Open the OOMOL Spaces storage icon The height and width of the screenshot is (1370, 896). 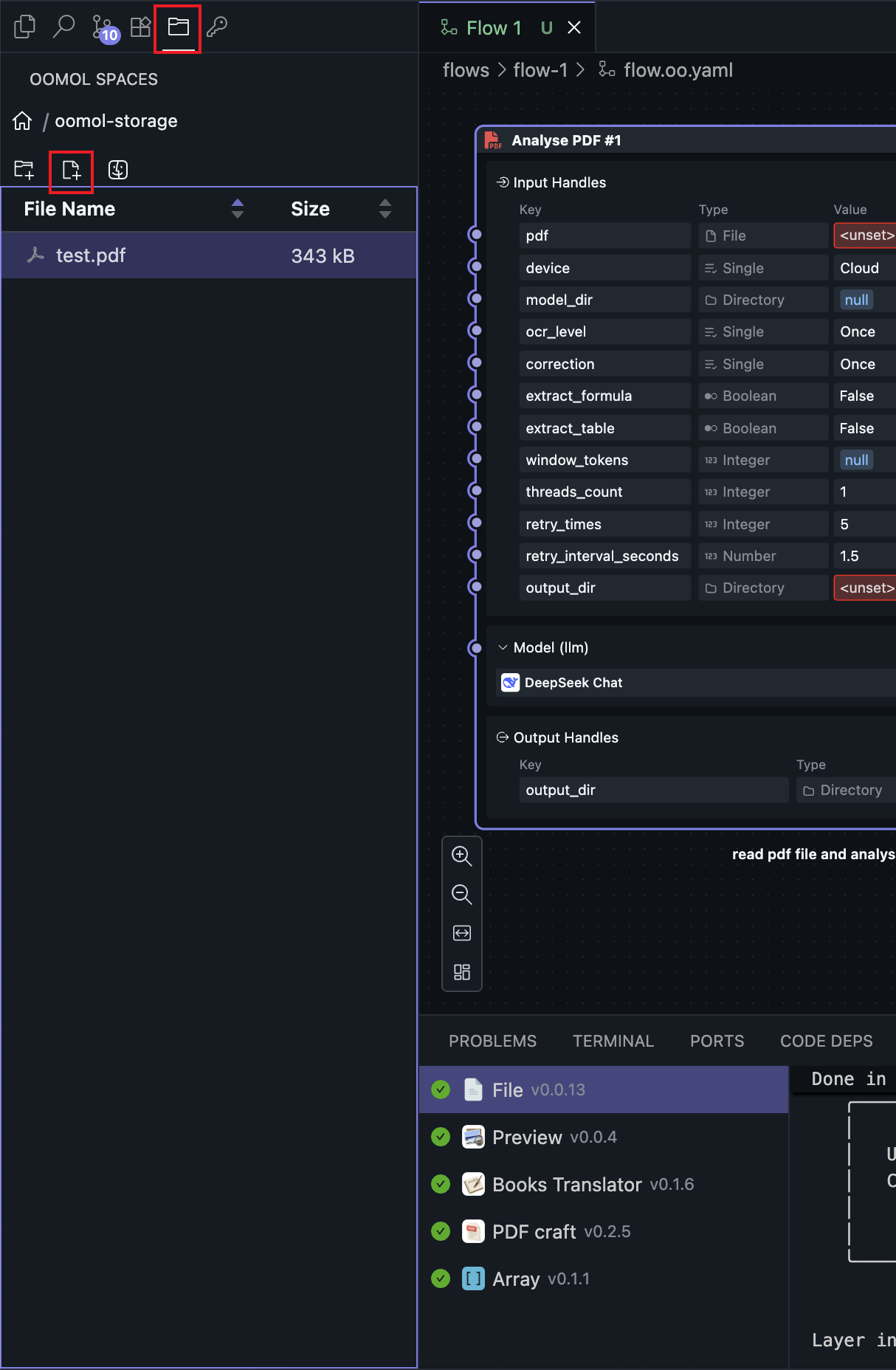178,28
